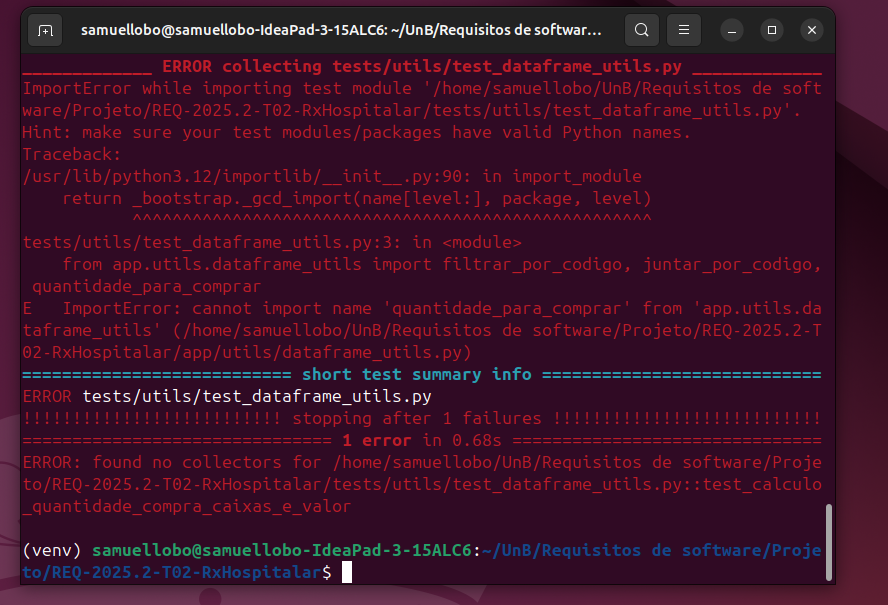
Task: Maximize the terminal window
Action: click(772, 30)
